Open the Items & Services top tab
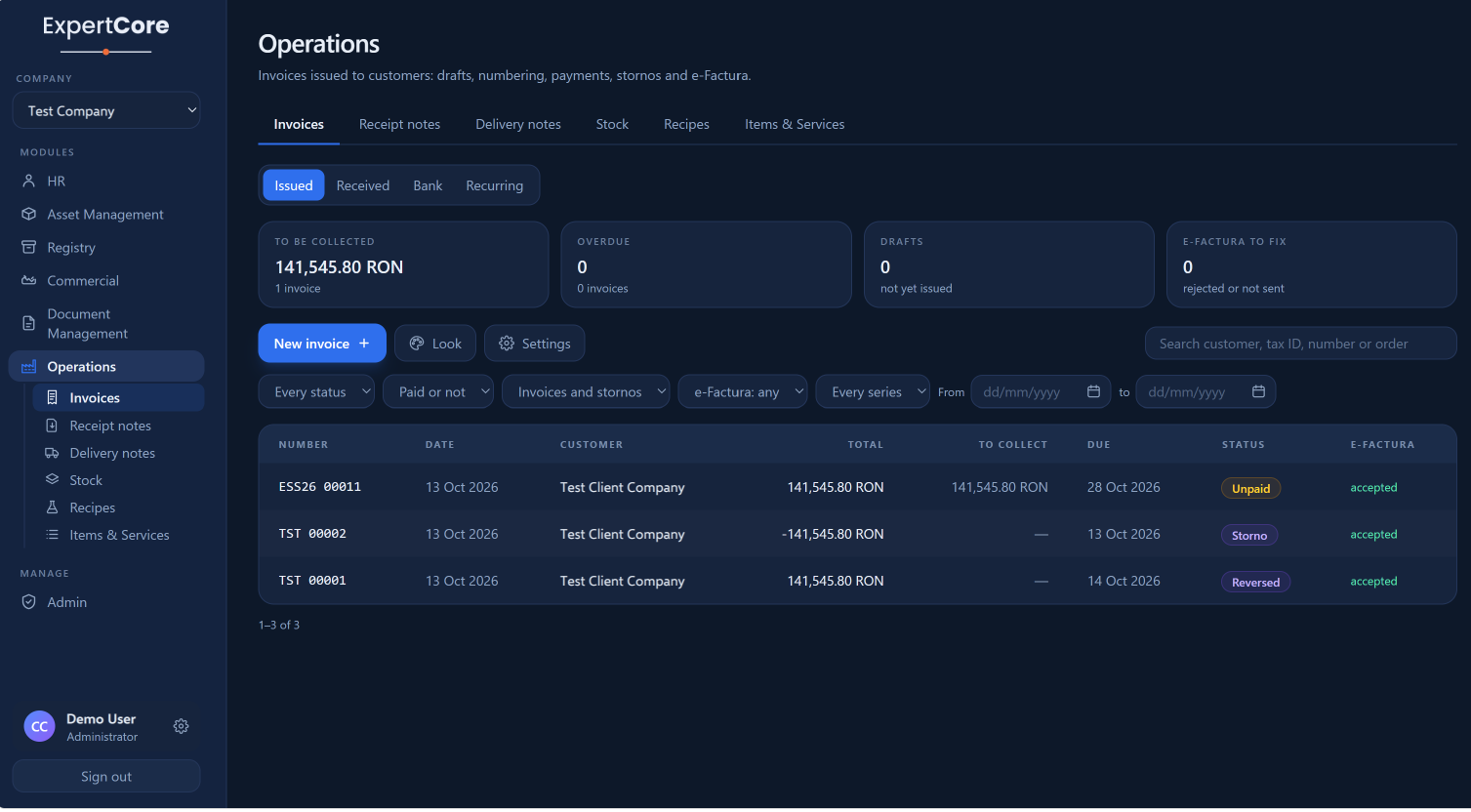The width and height of the screenshot is (1471, 812). tap(795, 125)
